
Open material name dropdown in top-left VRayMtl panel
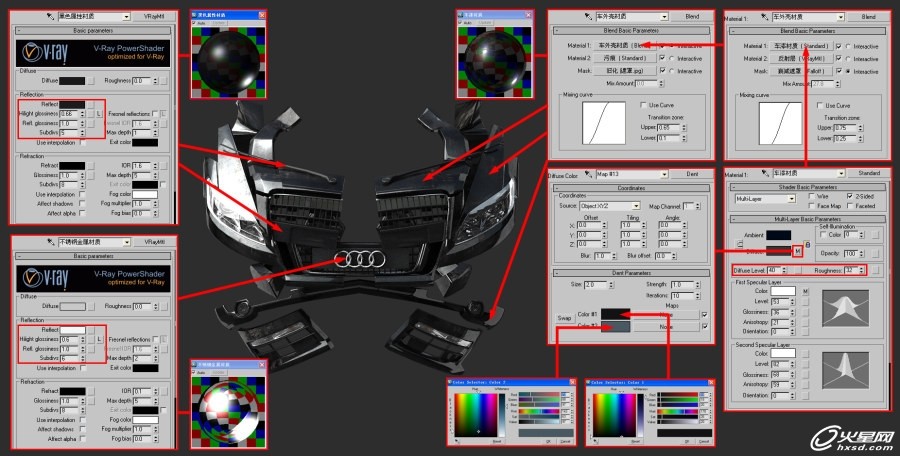(x=126, y=17)
